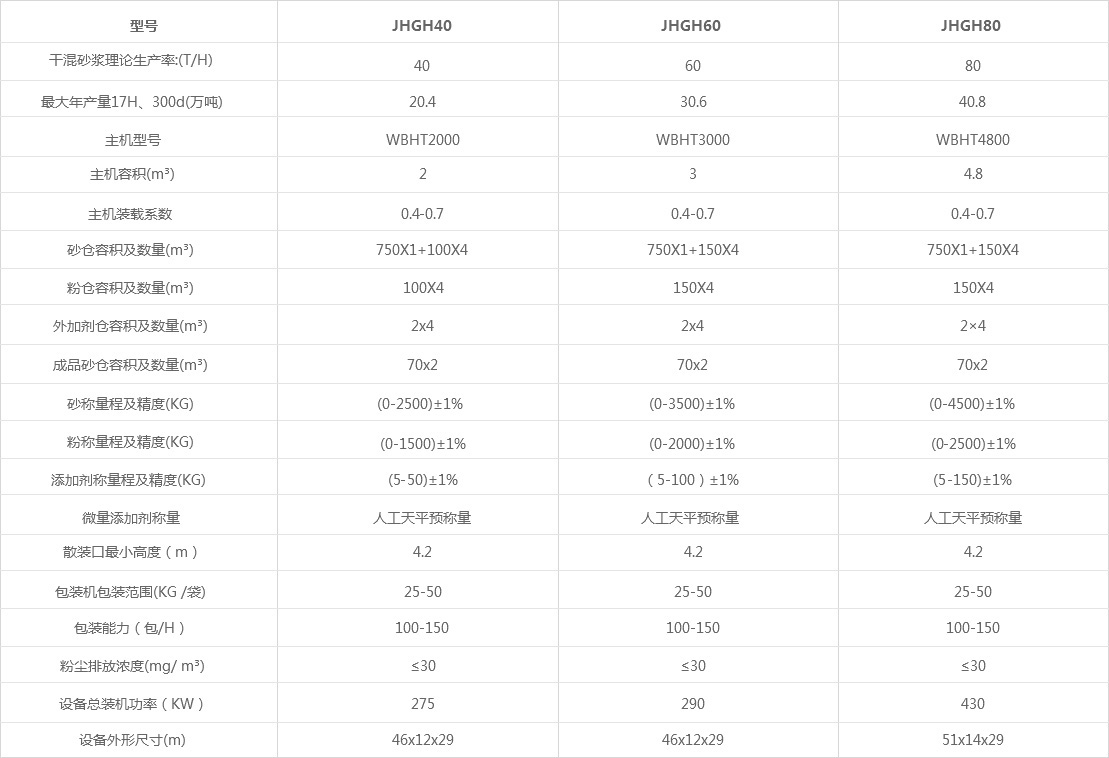Select the 100X4 powder silo cell
Screen dimensions: 1109x758
(x=423, y=288)
